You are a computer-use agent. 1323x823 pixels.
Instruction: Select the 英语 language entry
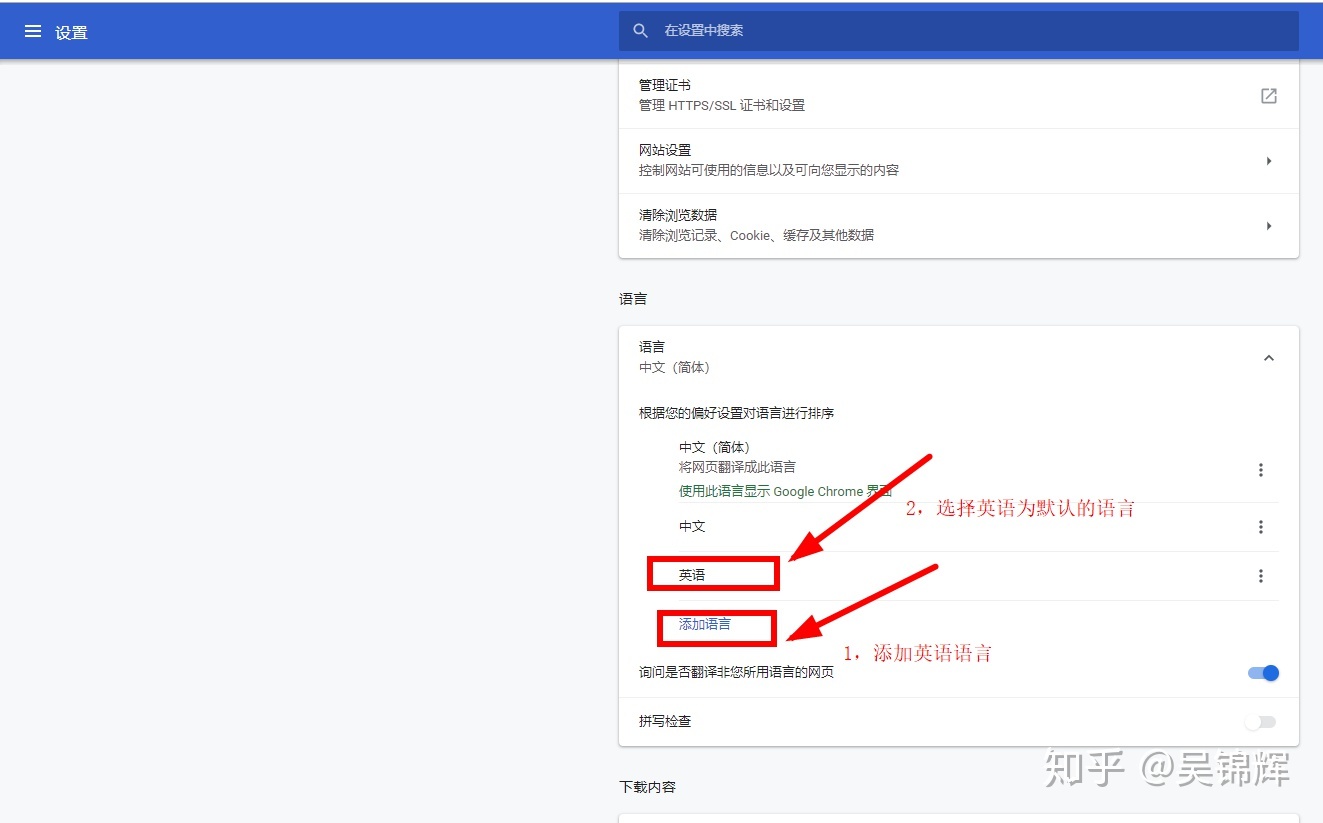pyautogui.click(x=690, y=574)
